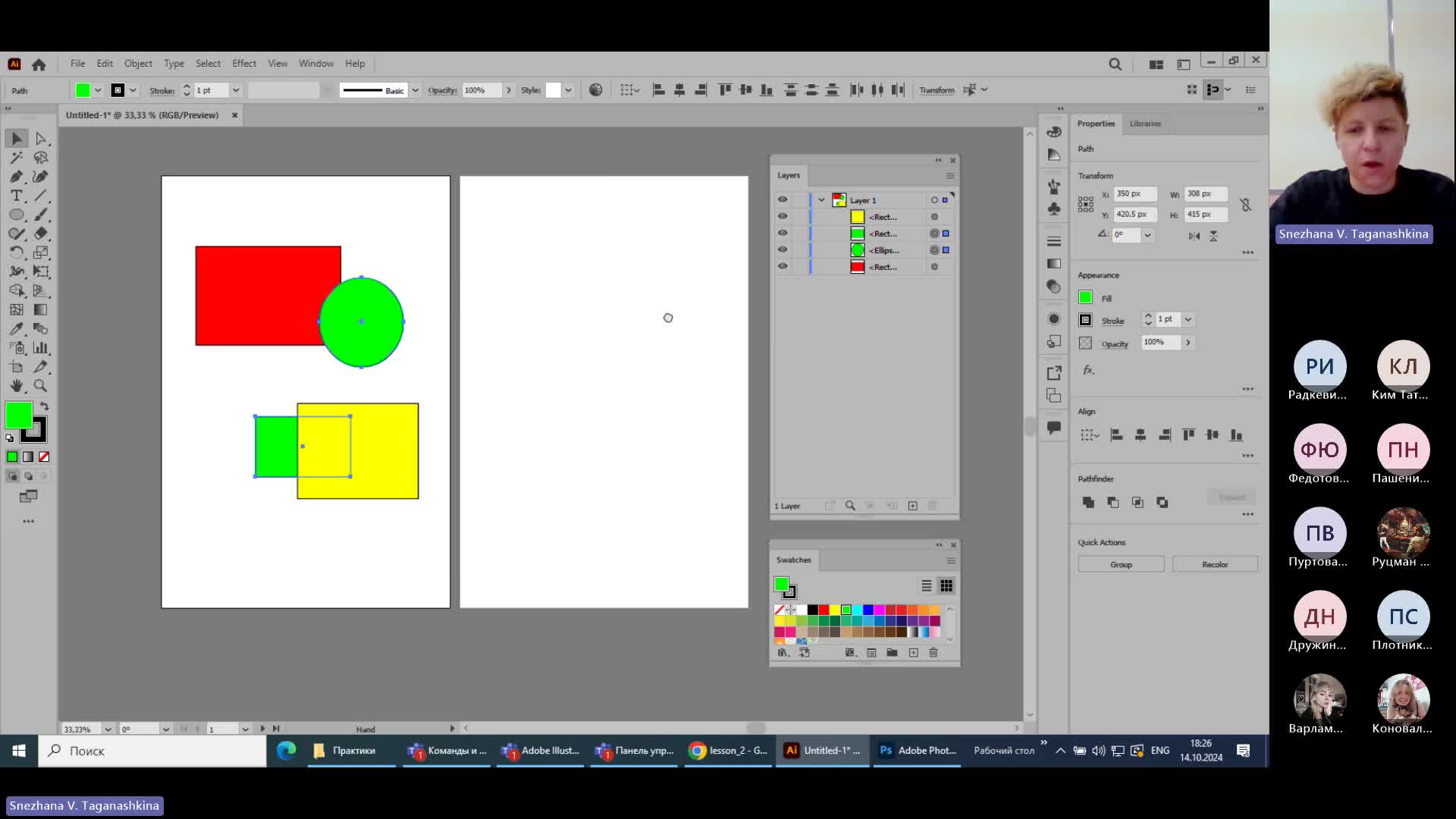Select the Direct Selection tool
This screenshot has width=1456, height=819.
point(41,139)
